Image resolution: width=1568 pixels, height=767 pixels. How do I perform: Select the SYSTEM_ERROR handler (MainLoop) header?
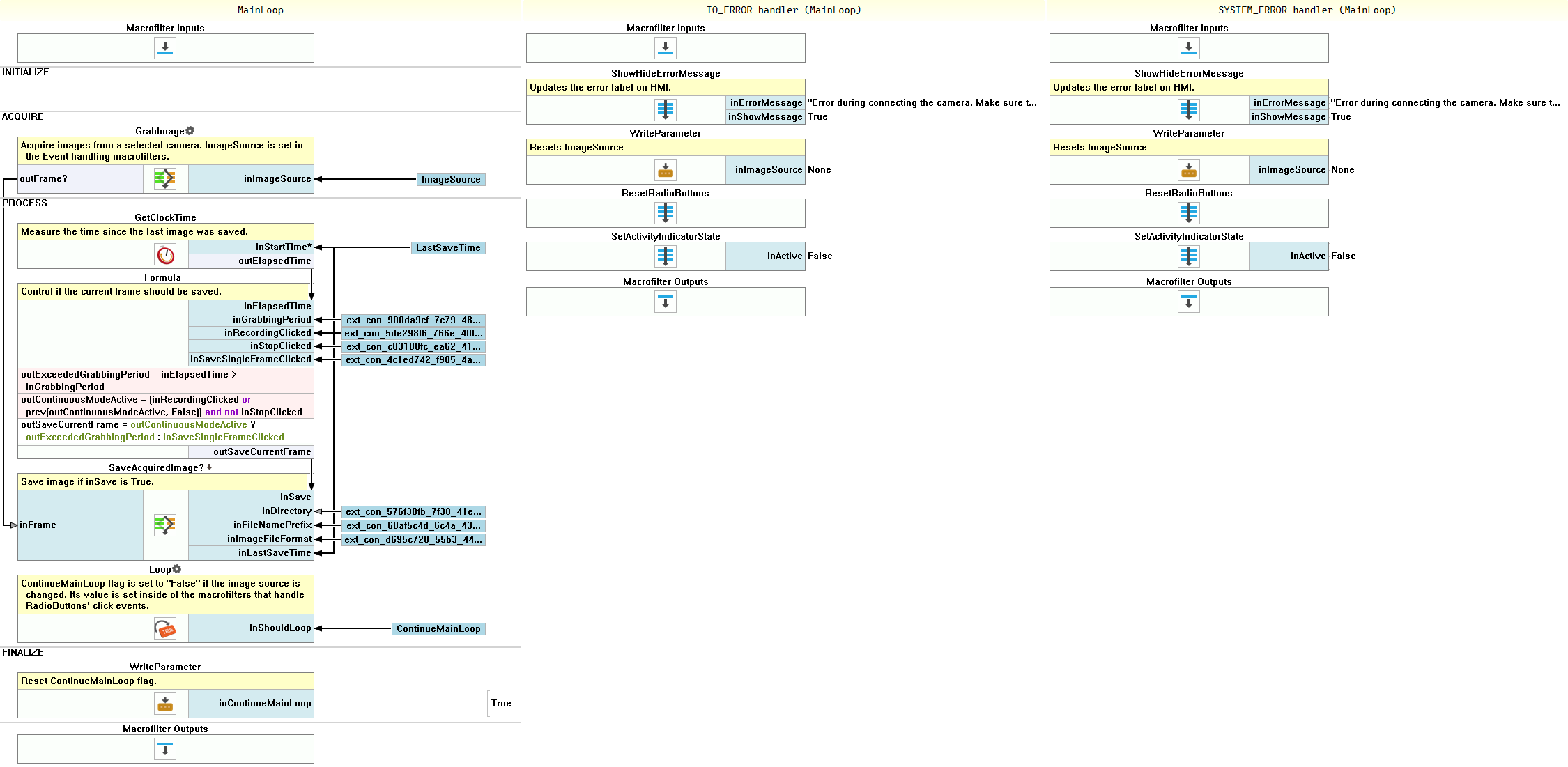pos(1307,10)
